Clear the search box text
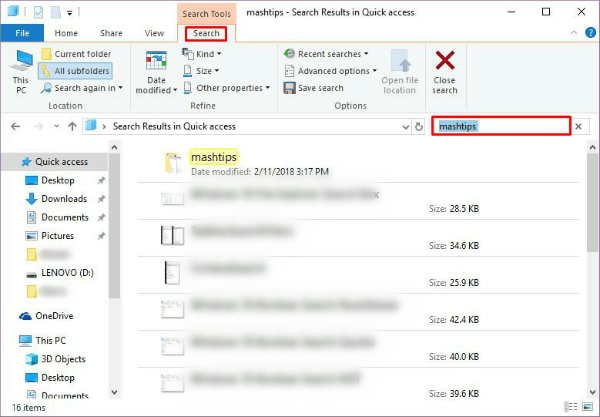 pyautogui.click(x=579, y=126)
